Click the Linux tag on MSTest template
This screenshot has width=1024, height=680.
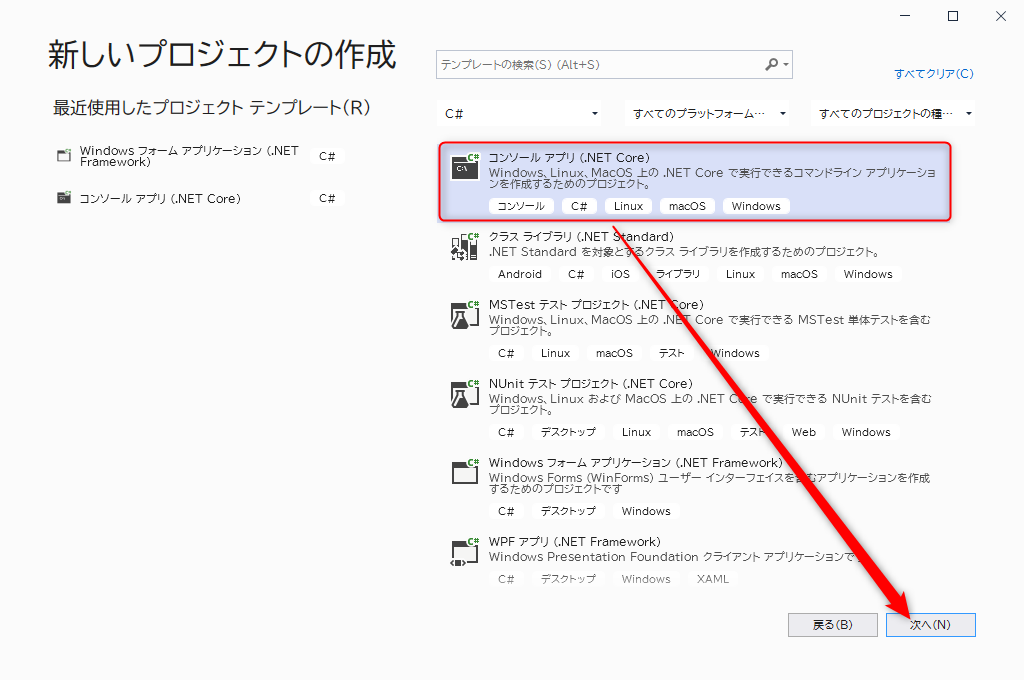555,353
